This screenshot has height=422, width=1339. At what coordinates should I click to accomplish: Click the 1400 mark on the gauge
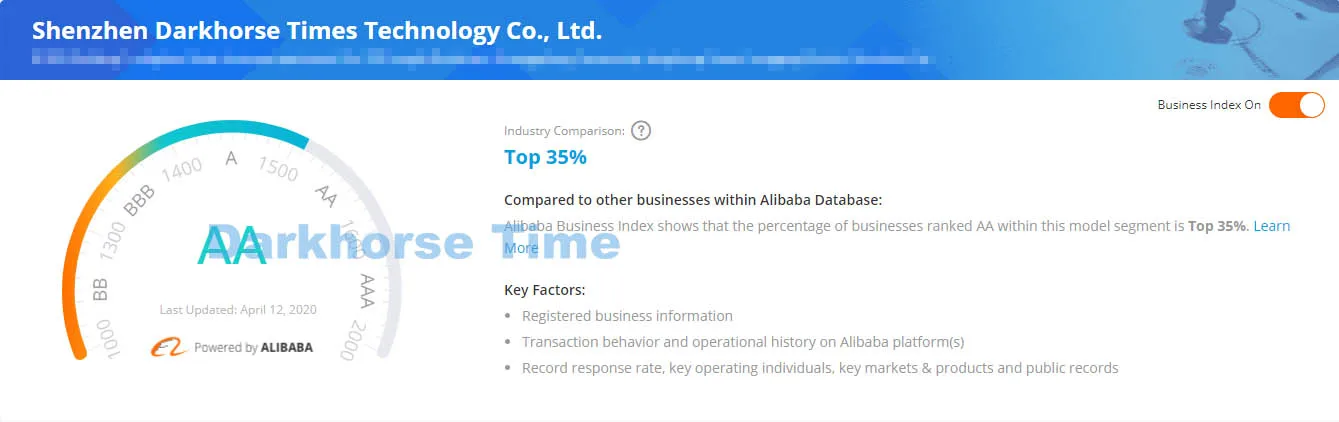(x=181, y=170)
